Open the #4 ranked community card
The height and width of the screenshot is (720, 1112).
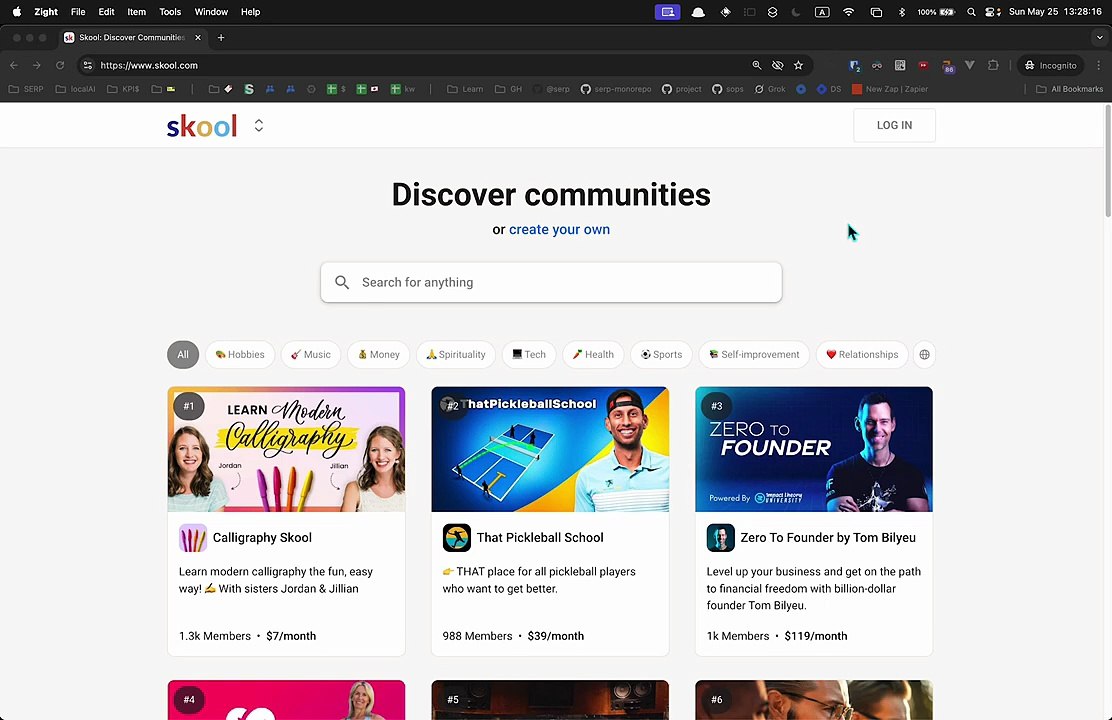(287, 700)
